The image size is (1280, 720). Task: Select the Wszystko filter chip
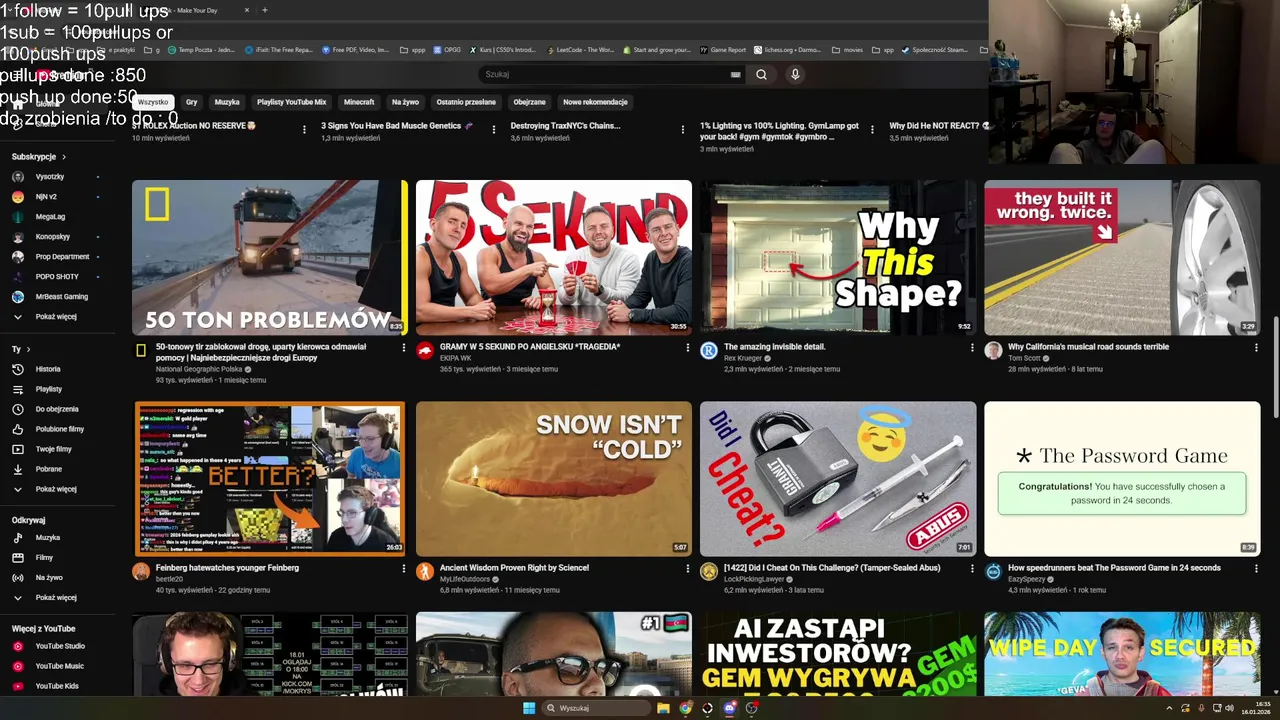153,102
